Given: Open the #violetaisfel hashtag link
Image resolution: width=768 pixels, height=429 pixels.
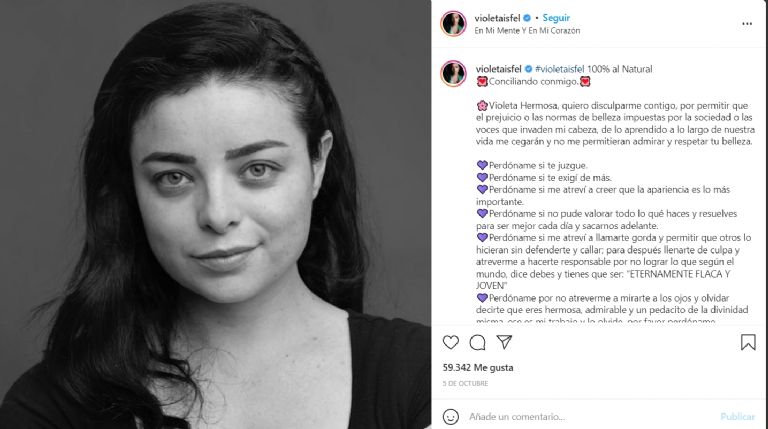Looking at the screenshot, I should click(x=560, y=69).
